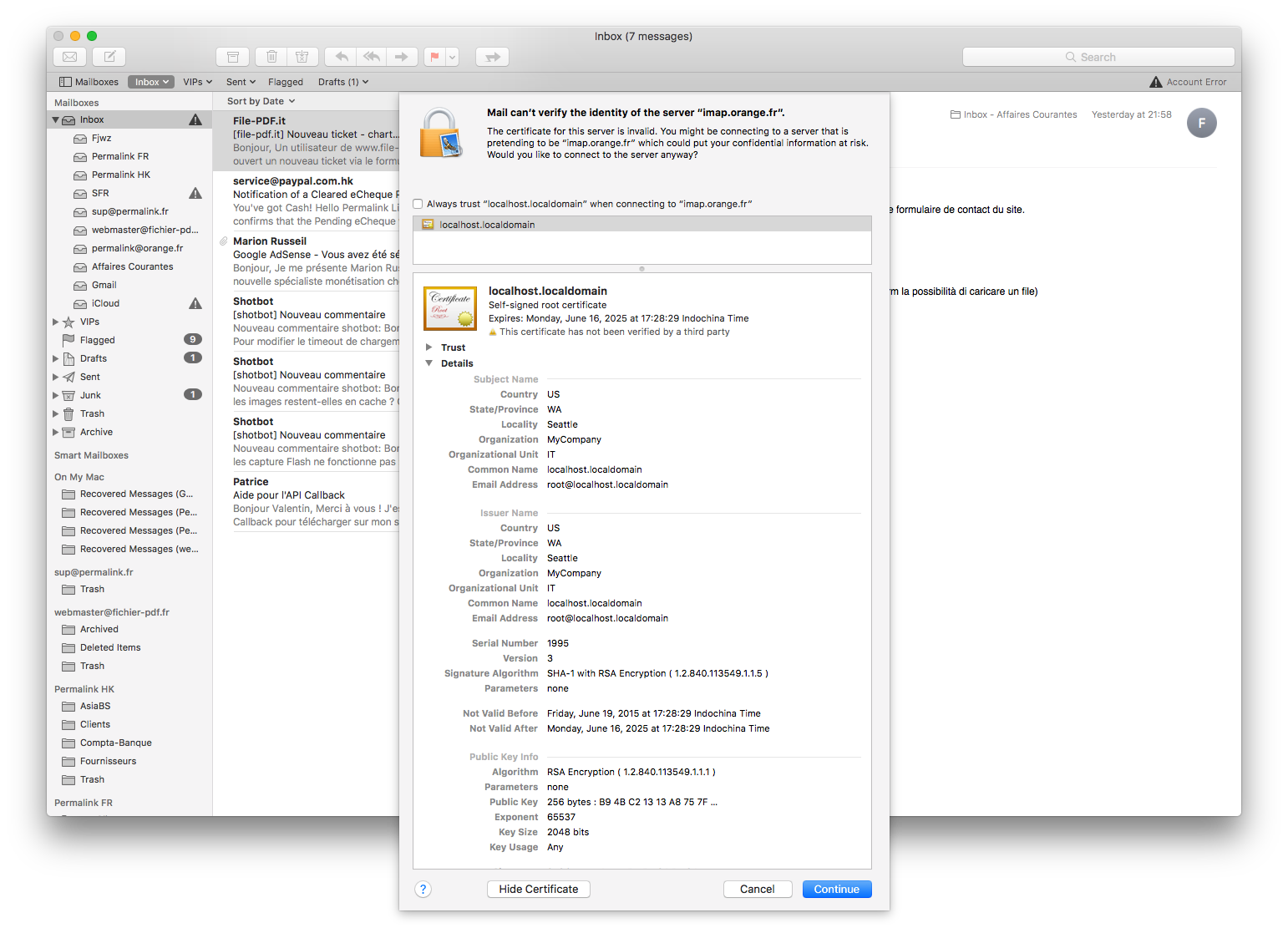This screenshot has height=928, width=1288.
Task: Expand the Trash mailbox triangle under Archive's neighbors
Action: (x=56, y=413)
